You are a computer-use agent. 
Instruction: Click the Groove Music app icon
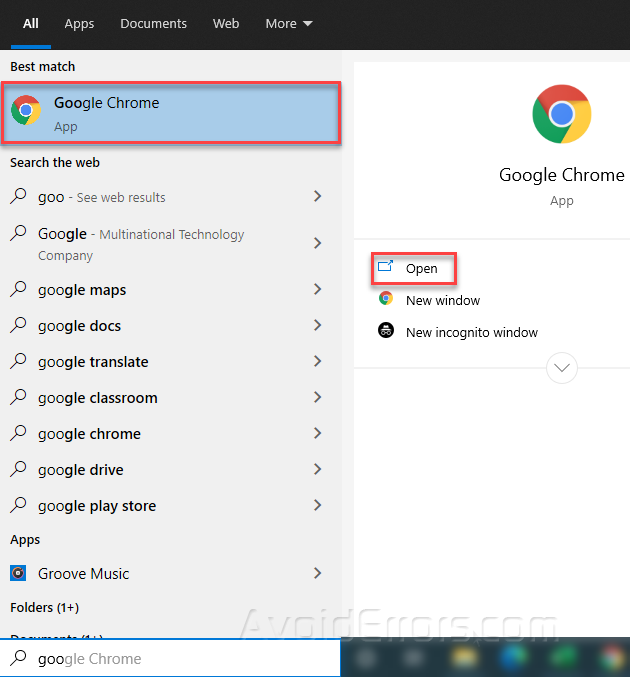(x=18, y=573)
